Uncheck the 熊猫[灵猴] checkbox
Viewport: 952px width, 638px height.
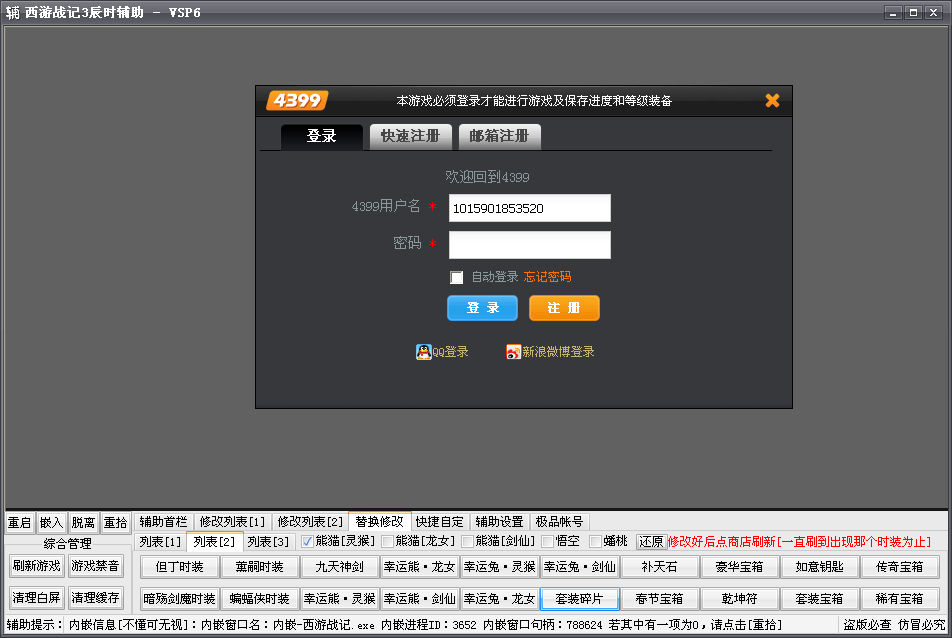[307, 541]
